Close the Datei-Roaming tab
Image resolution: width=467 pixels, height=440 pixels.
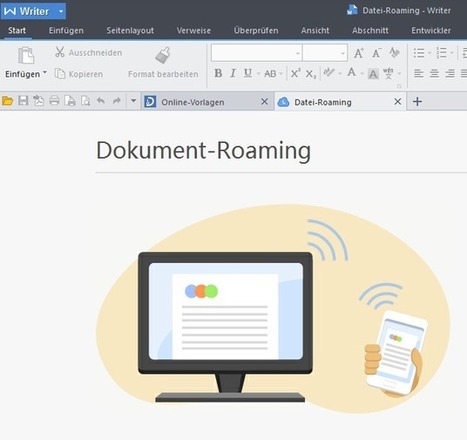pos(397,101)
